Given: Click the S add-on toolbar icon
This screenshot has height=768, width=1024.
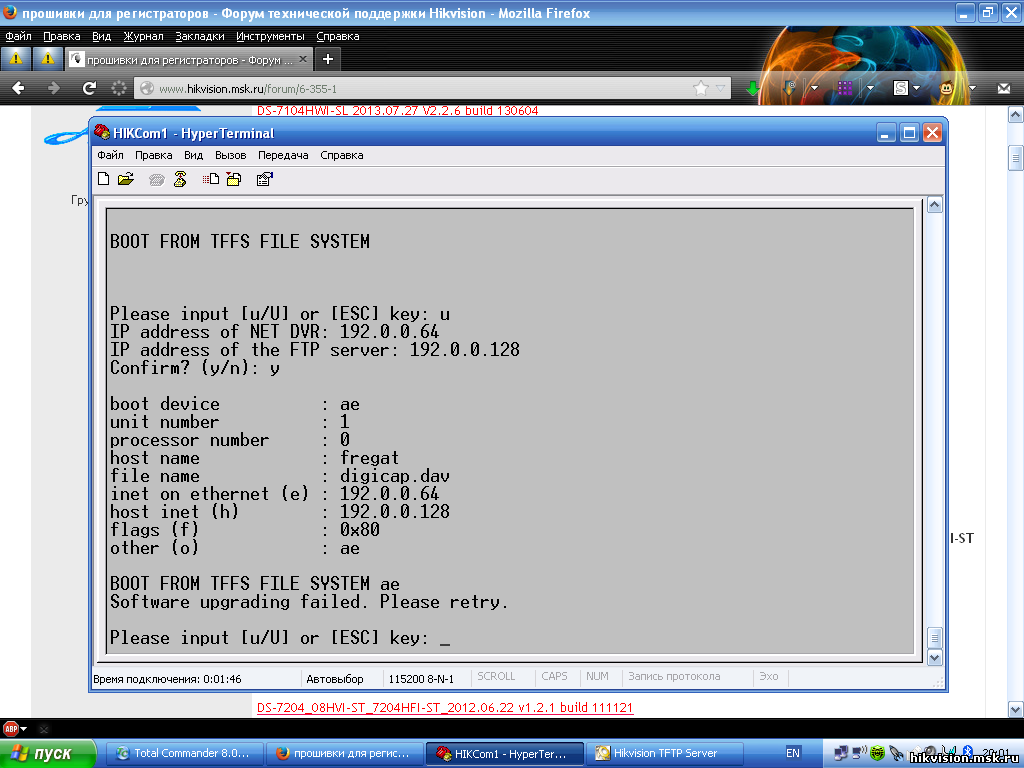Looking at the screenshot, I should click(x=901, y=88).
